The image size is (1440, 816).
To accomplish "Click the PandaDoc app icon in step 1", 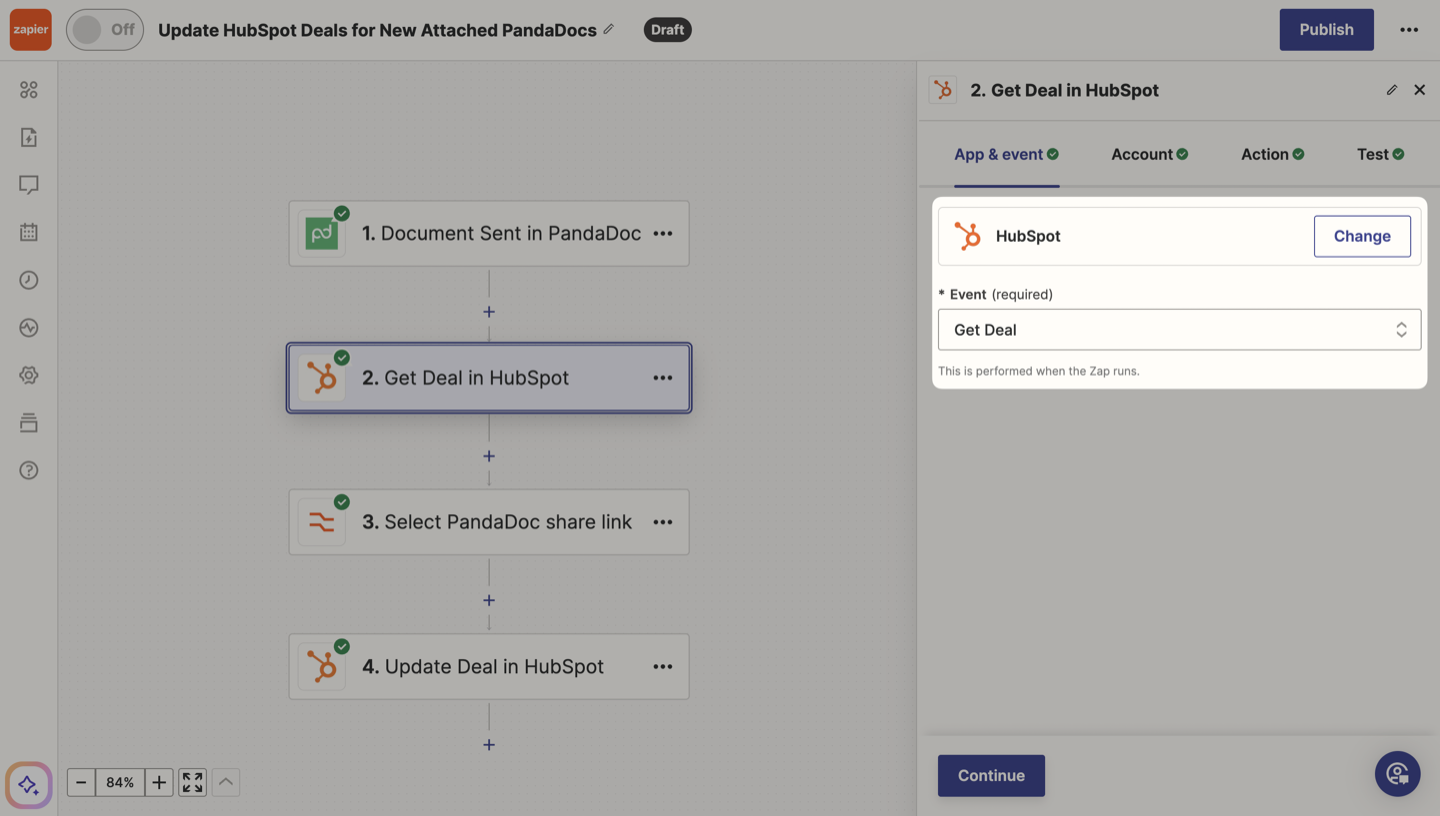I will click(322, 234).
